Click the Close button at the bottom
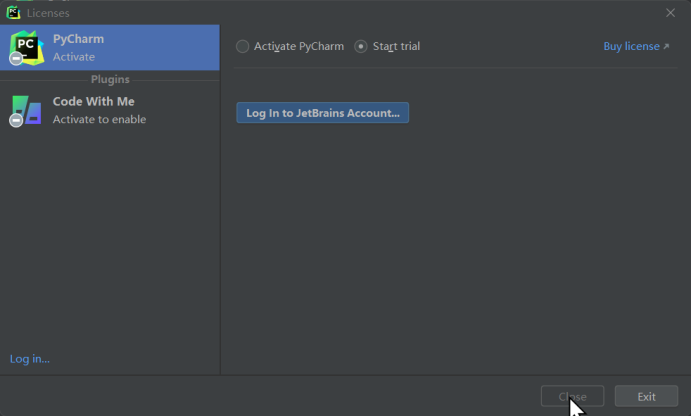 572,396
